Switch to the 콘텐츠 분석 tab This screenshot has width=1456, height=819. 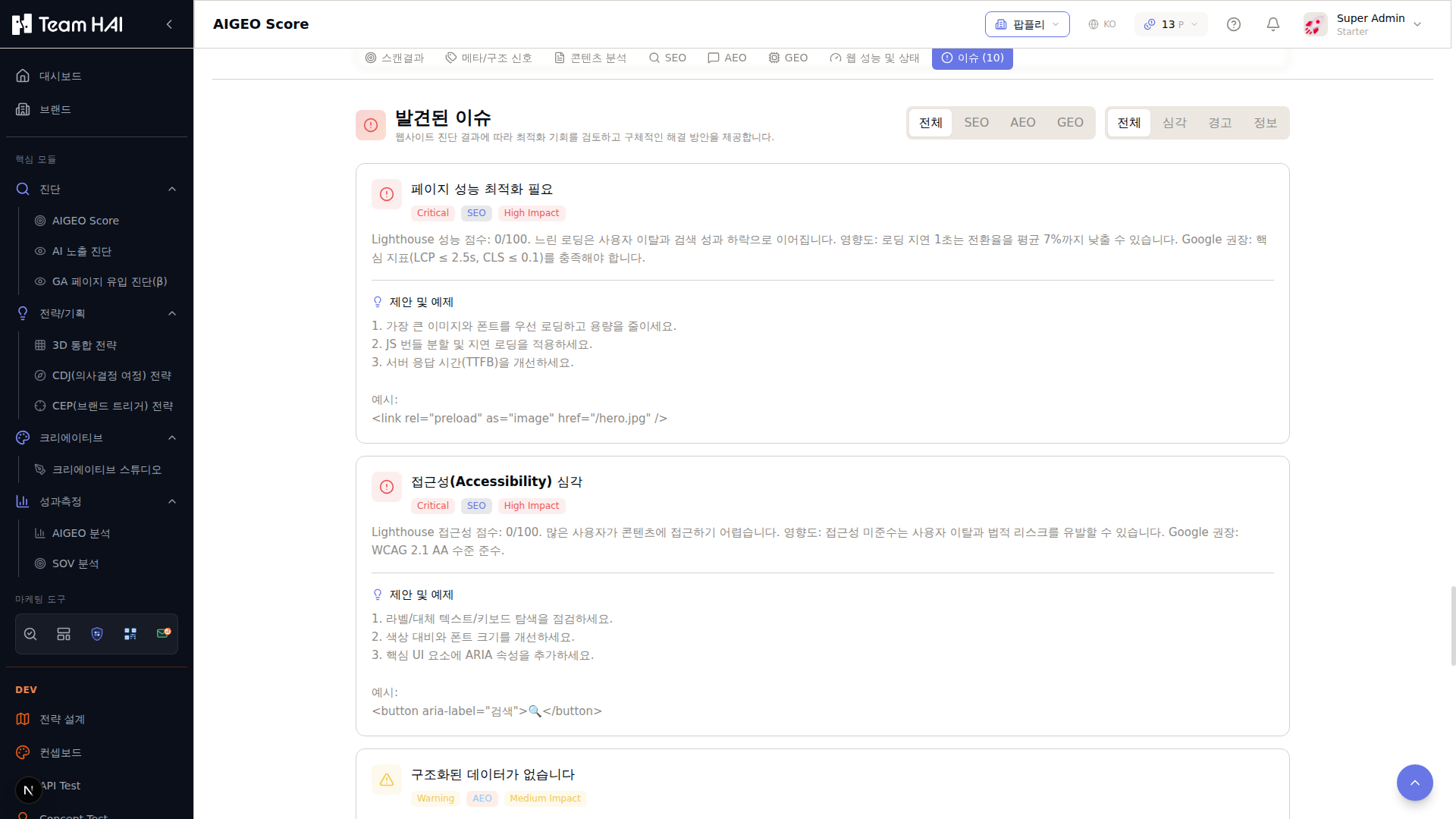(591, 58)
